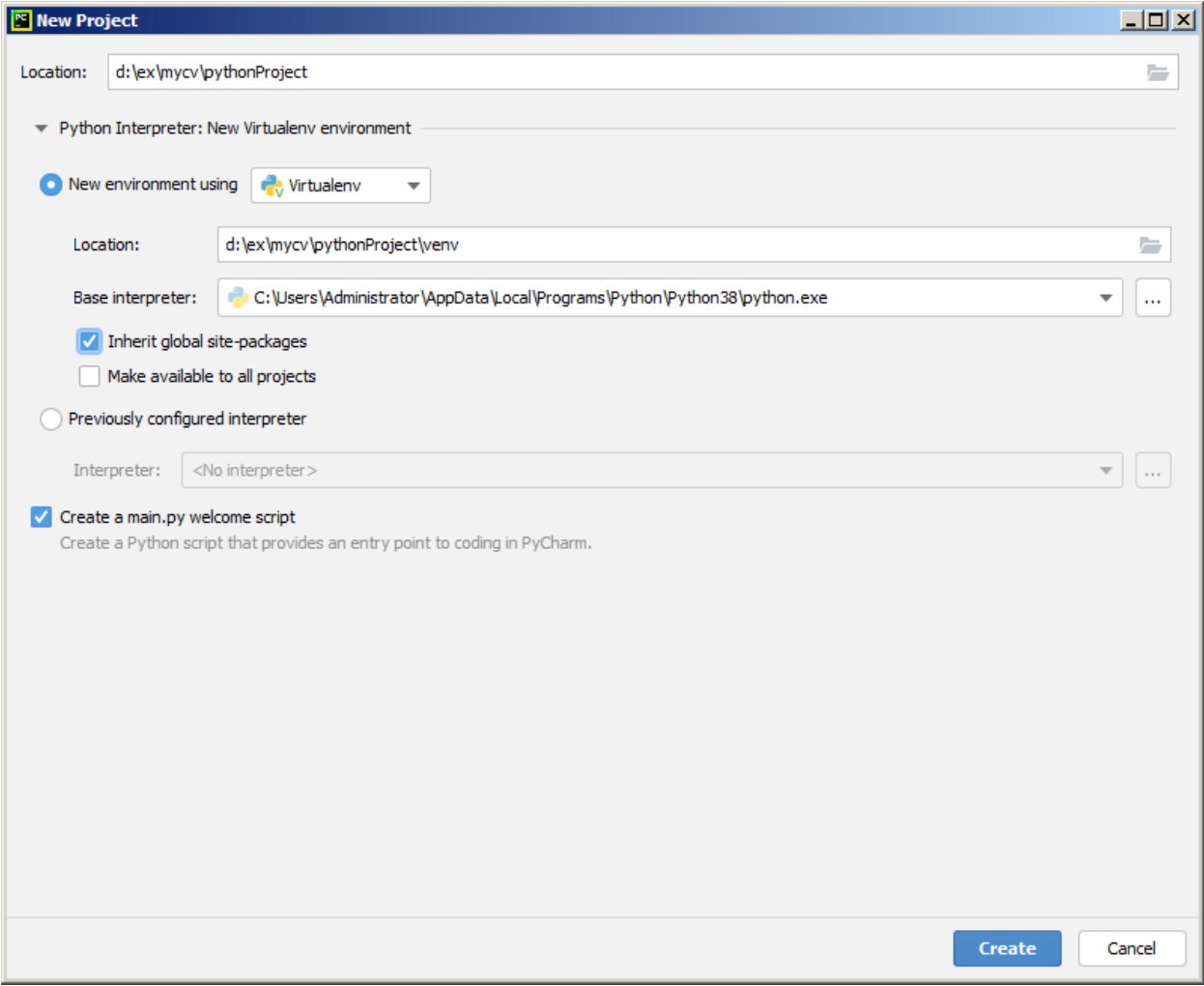The width and height of the screenshot is (1204, 986).
Task: Click the PyCharm icon in title bar
Action: [21, 20]
